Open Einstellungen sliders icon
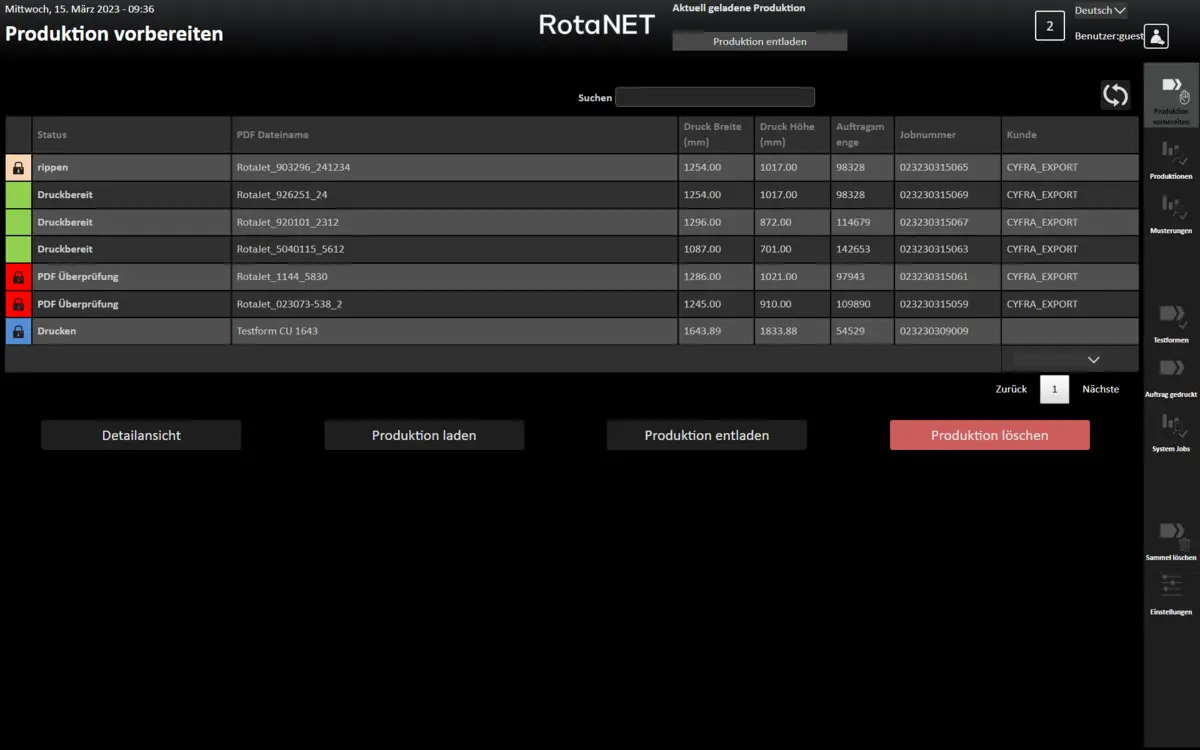Screen dimensions: 1200x750 click(1171, 590)
